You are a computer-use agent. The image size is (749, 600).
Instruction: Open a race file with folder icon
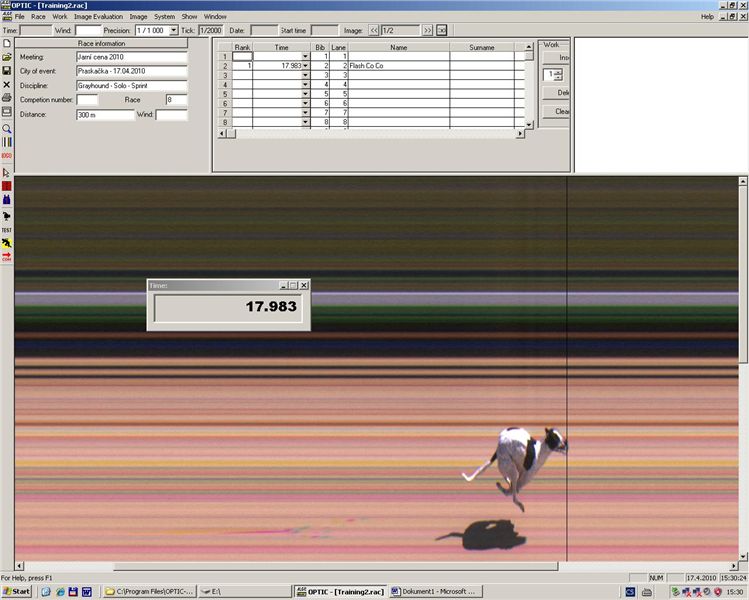[7, 57]
